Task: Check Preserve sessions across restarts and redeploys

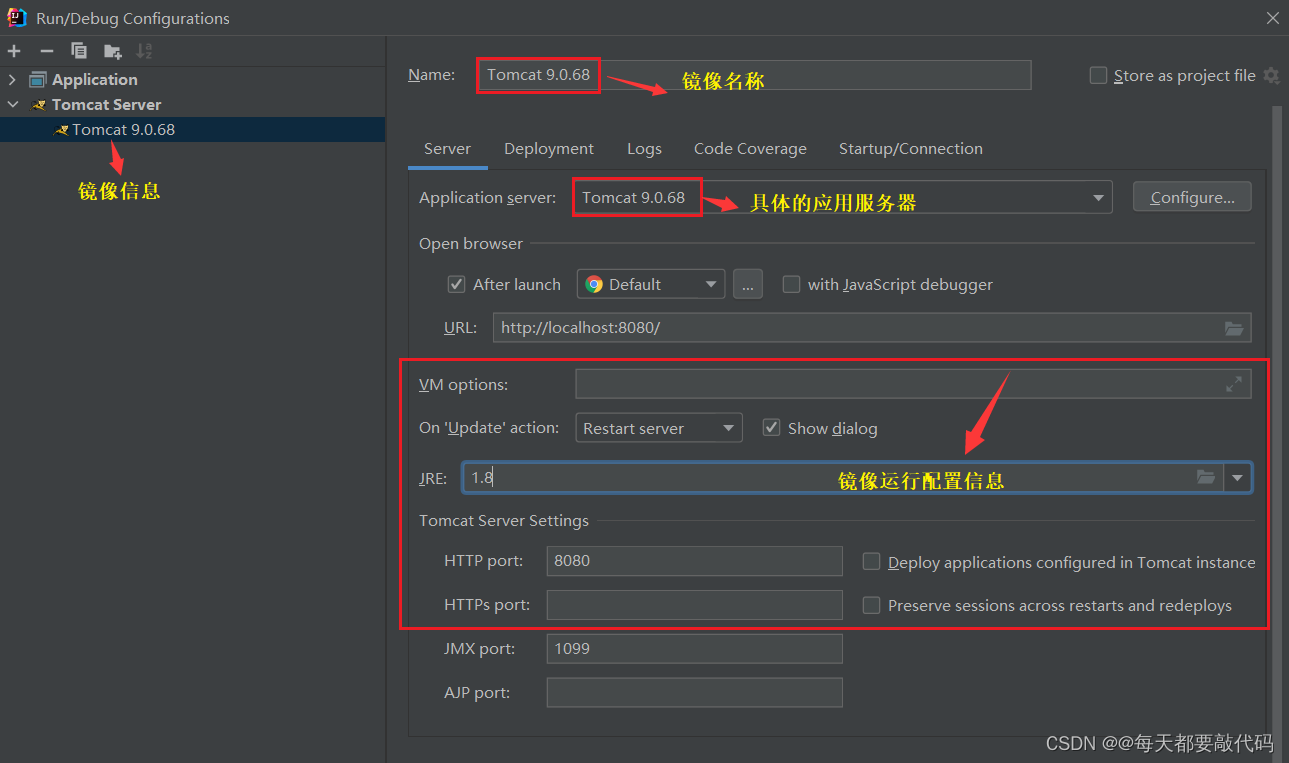Action: coord(871,605)
